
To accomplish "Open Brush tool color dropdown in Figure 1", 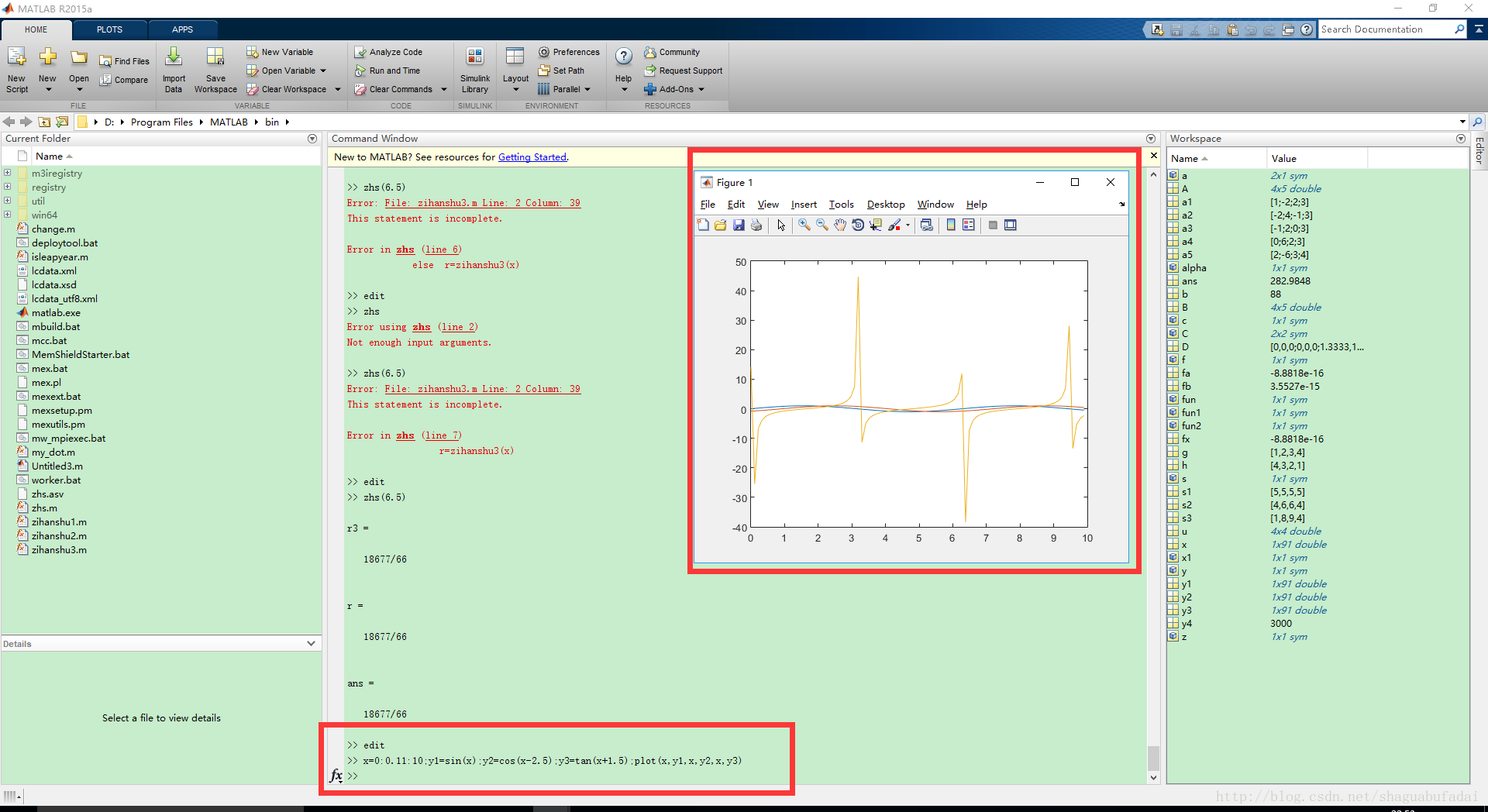I will (x=908, y=225).
